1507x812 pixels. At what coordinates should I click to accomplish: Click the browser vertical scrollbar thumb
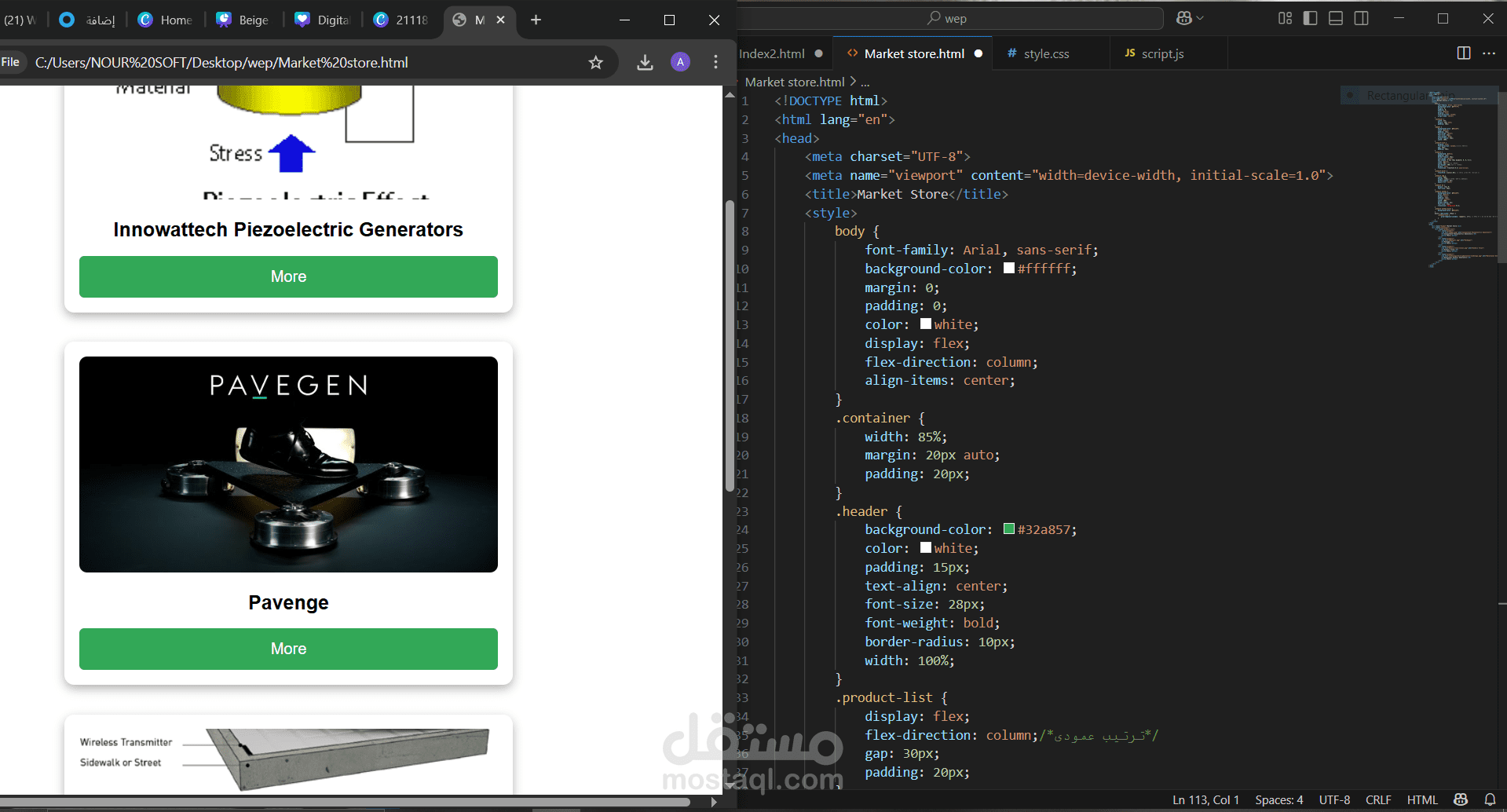[730, 346]
